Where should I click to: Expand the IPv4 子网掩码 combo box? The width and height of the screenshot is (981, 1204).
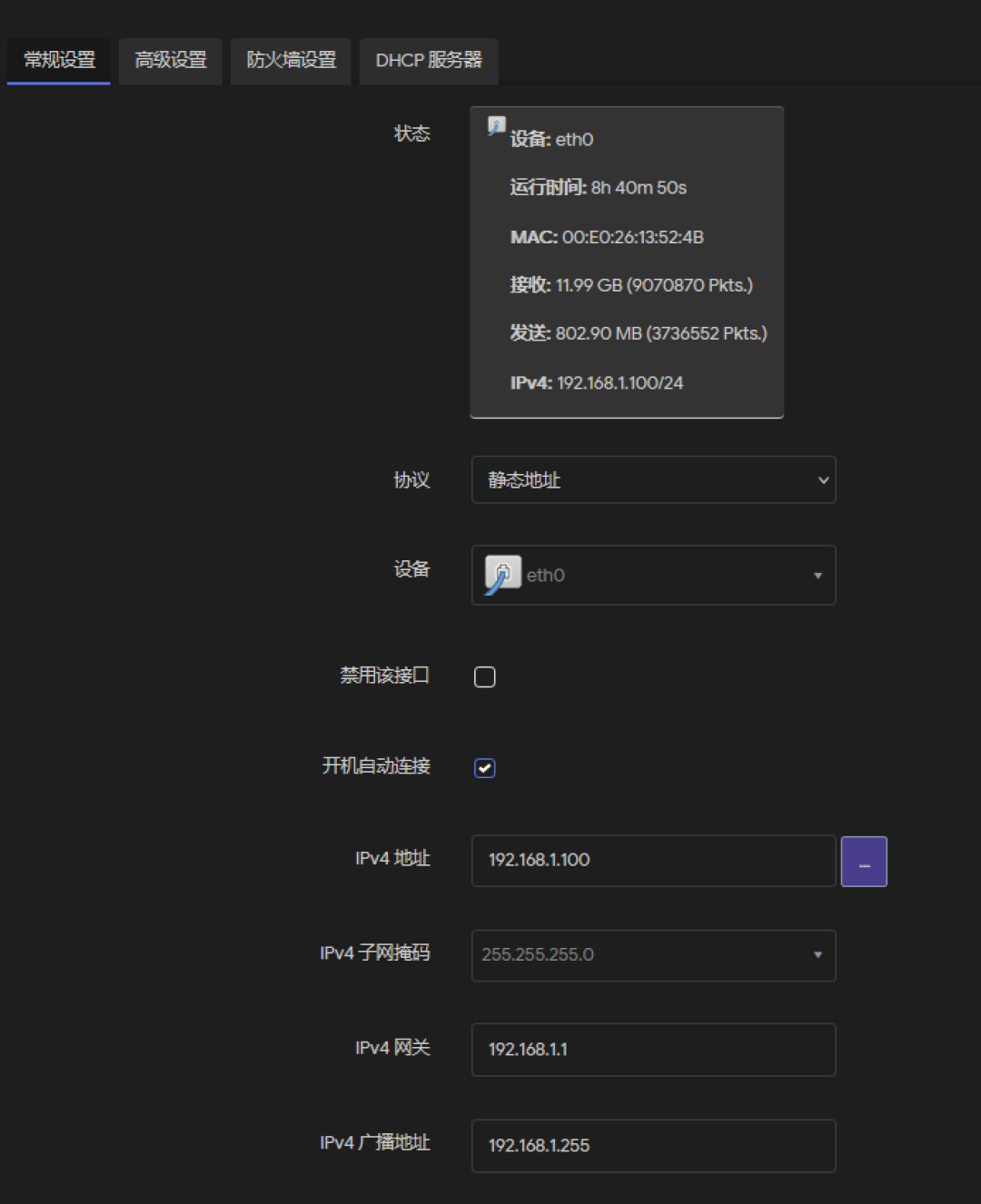pyautogui.click(x=654, y=955)
